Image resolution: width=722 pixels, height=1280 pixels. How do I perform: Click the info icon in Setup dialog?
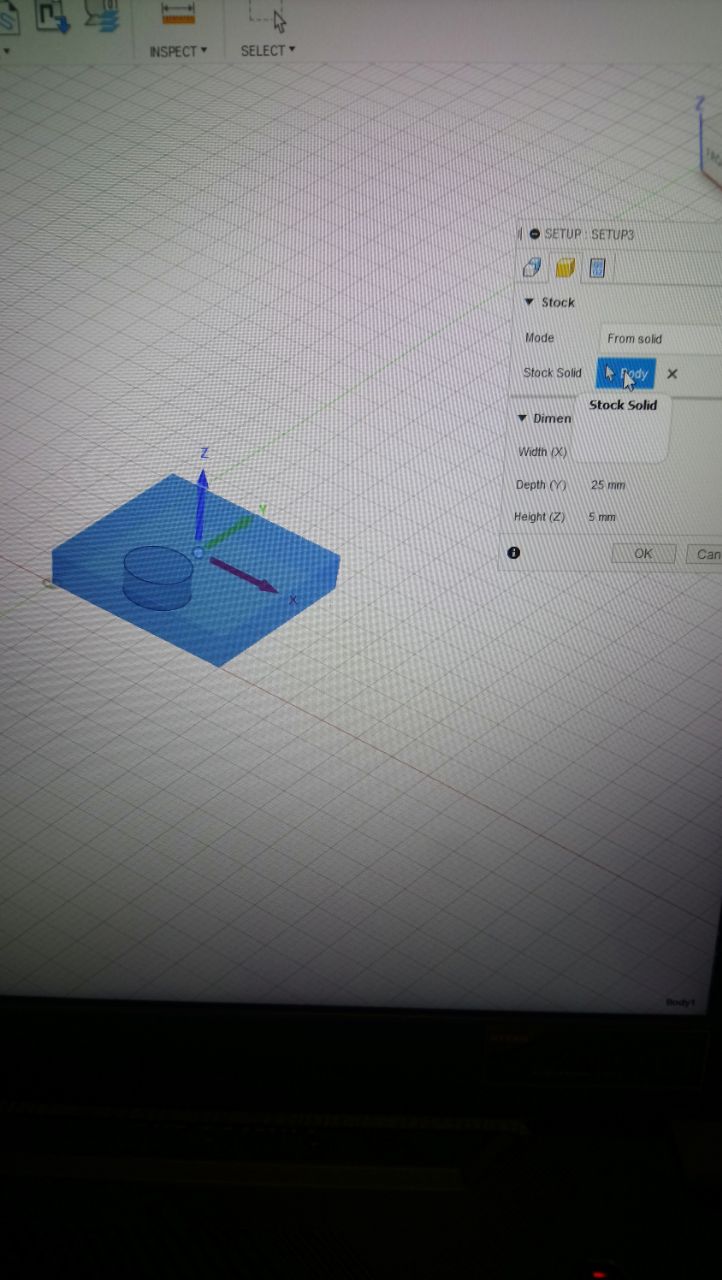click(514, 552)
